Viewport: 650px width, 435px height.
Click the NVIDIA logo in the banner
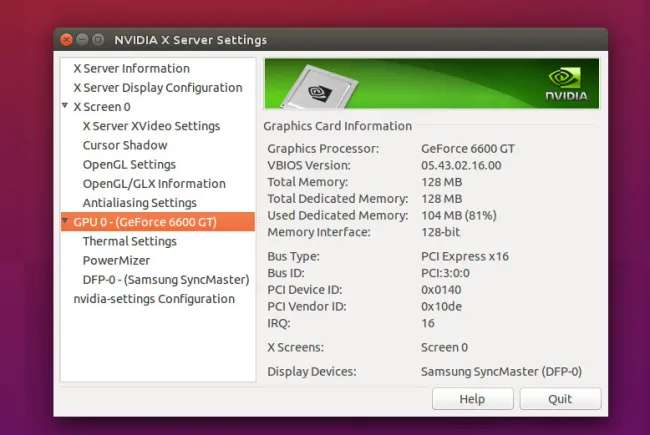pos(567,83)
